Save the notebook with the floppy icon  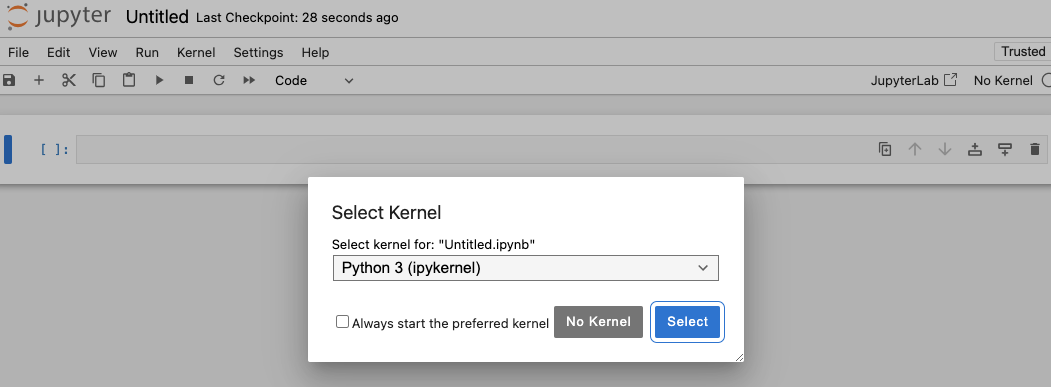point(9,80)
